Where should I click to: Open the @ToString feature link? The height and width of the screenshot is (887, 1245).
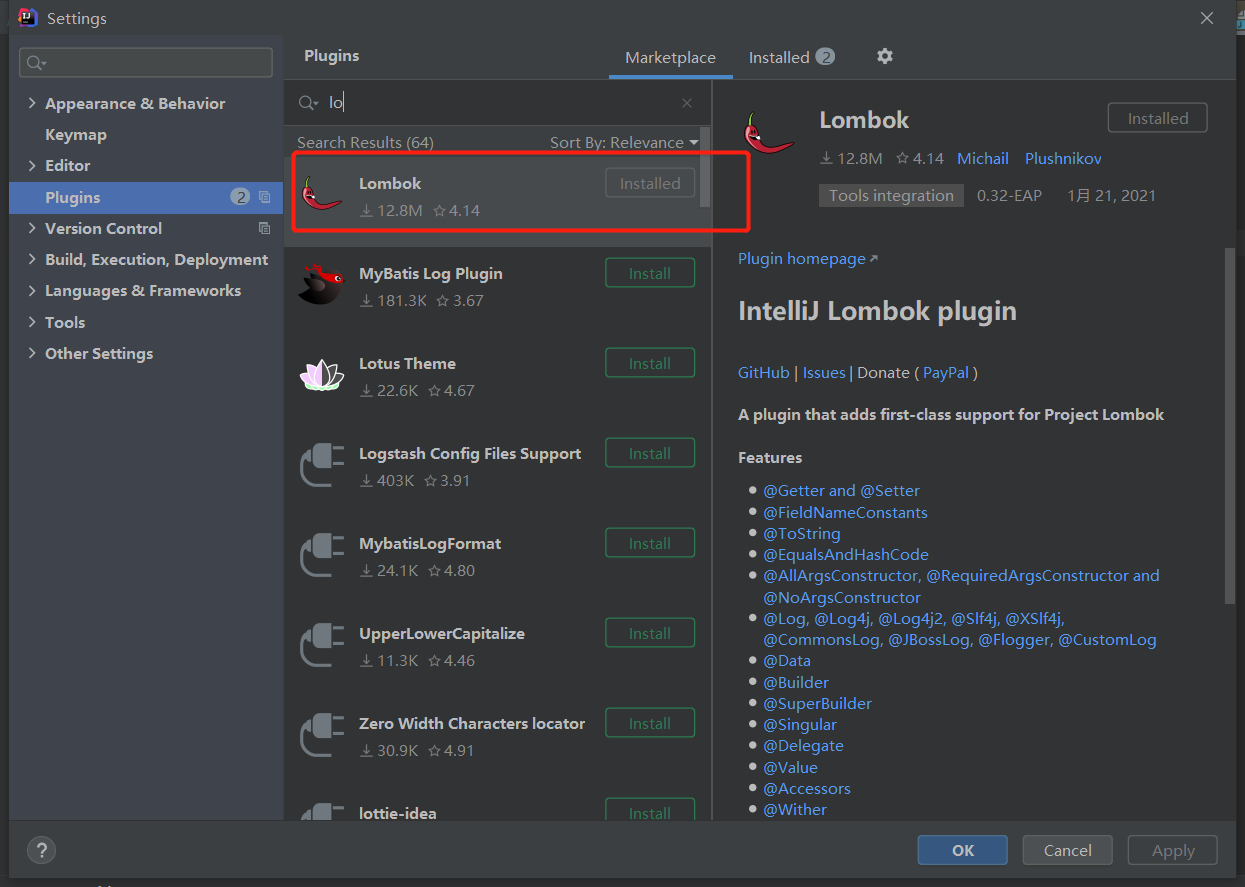click(x=802, y=533)
